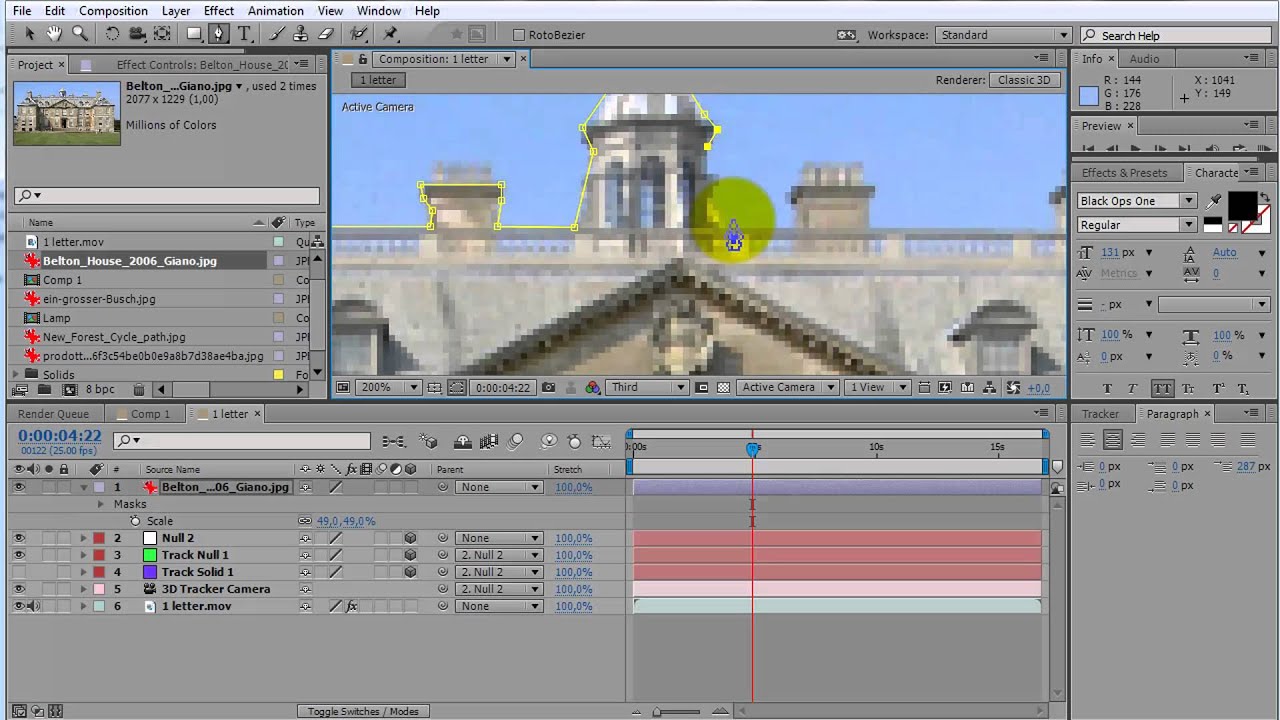Open the Composition menu
1280x720 pixels.
(113, 11)
